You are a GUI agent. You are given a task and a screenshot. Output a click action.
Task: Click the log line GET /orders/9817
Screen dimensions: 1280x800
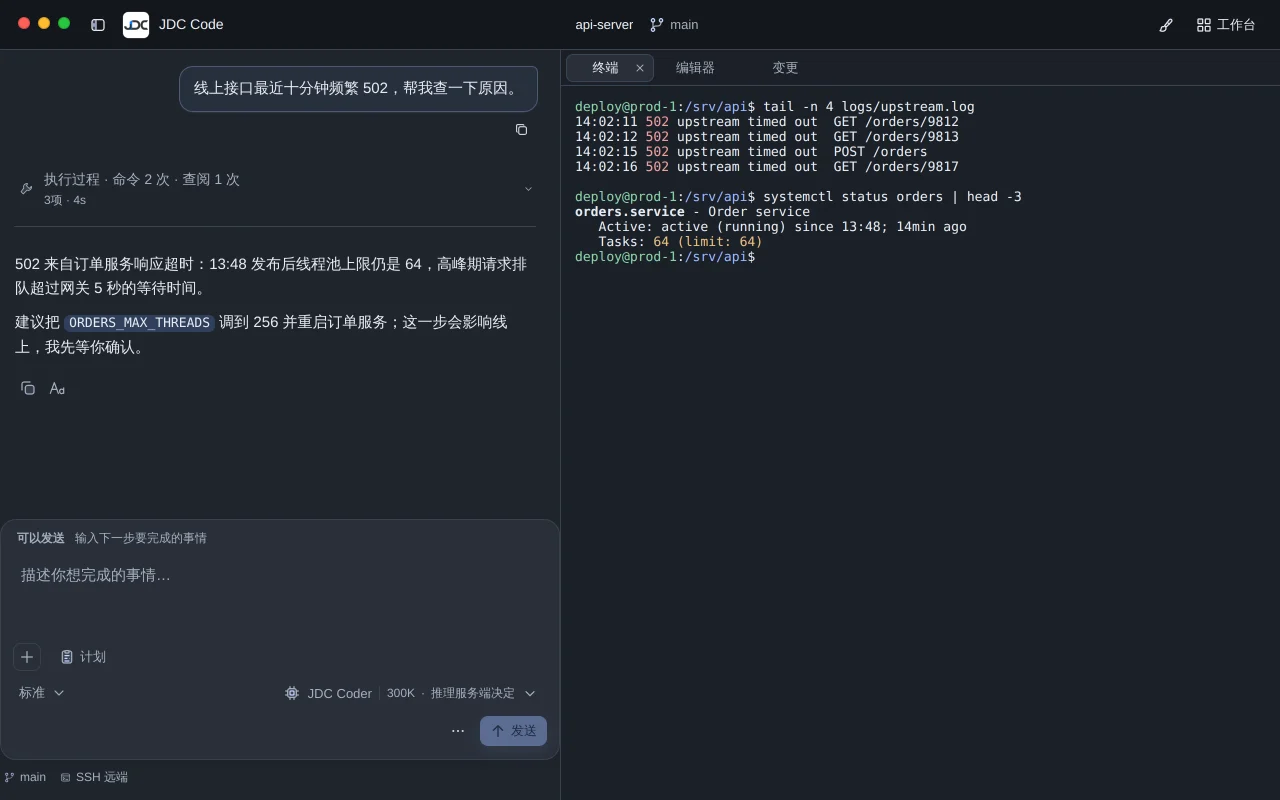tap(766, 167)
